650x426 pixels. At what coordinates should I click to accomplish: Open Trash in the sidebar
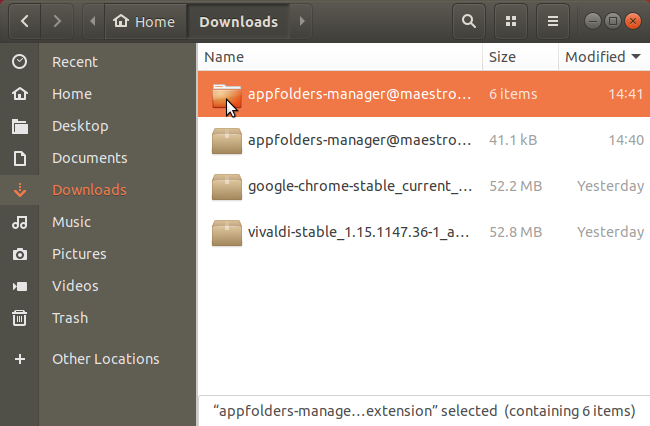point(70,318)
